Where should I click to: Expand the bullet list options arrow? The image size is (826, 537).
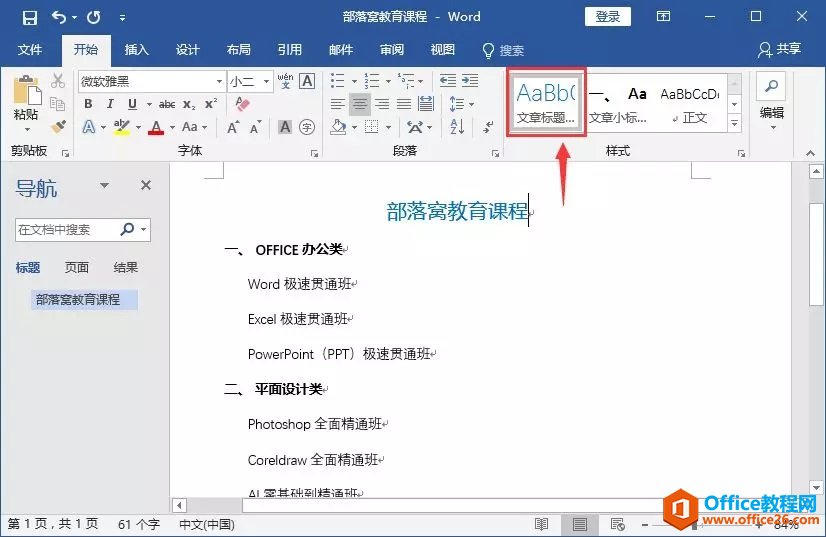354,82
